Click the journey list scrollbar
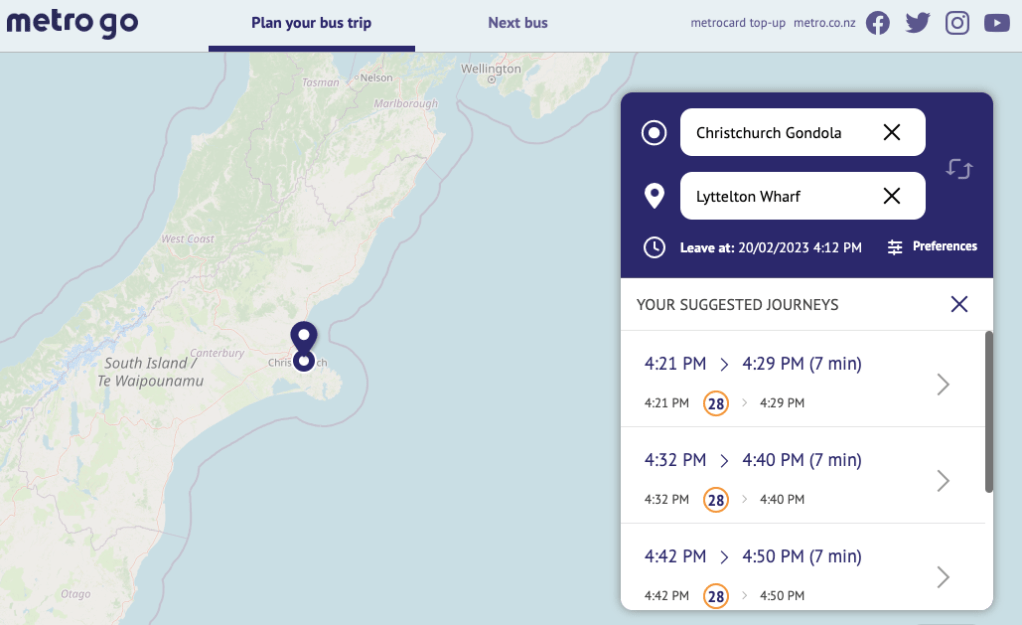This screenshot has width=1022, height=625. [x=989, y=412]
